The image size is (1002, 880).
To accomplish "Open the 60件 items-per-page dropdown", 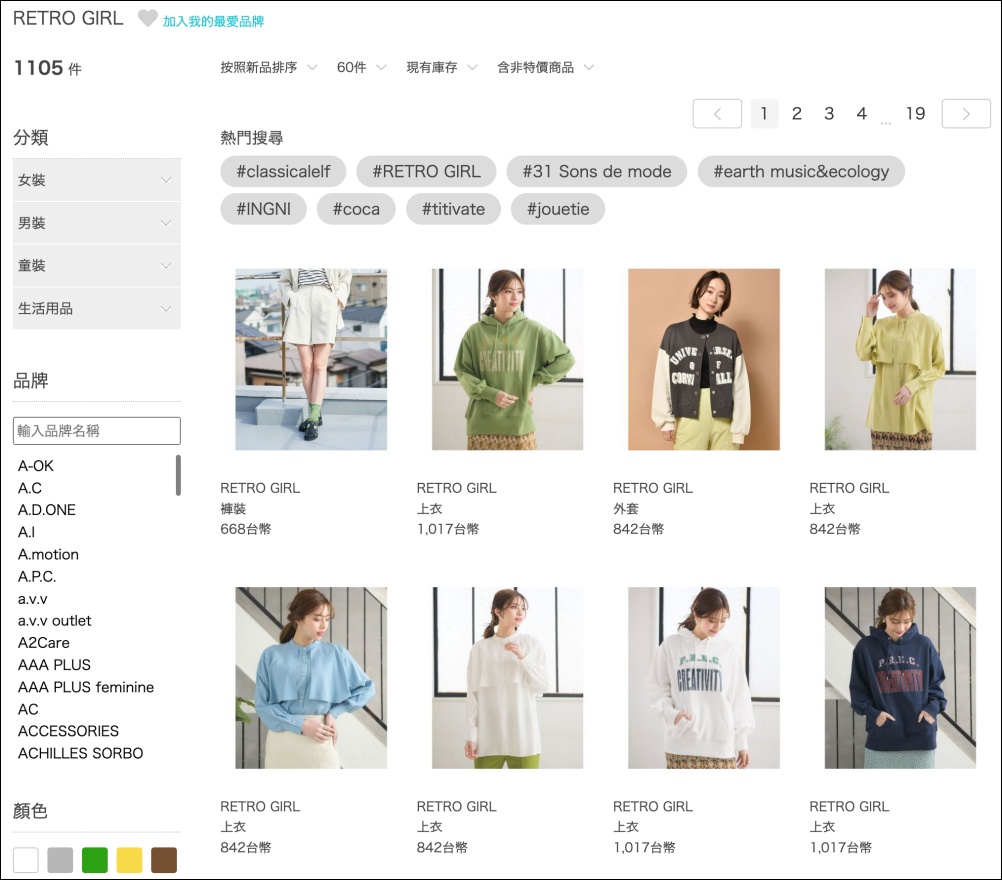I will point(361,67).
